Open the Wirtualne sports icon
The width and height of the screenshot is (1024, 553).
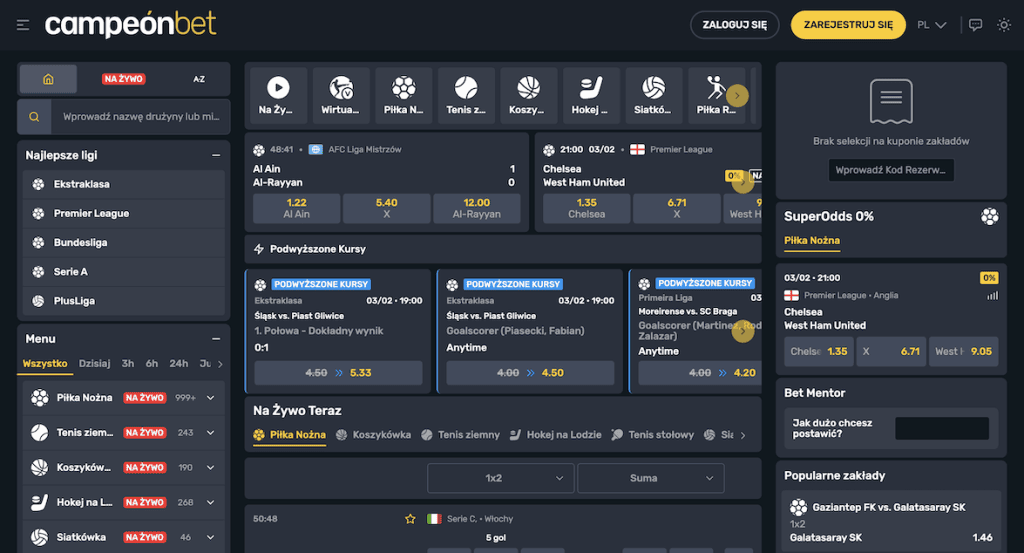click(x=340, y=87)
